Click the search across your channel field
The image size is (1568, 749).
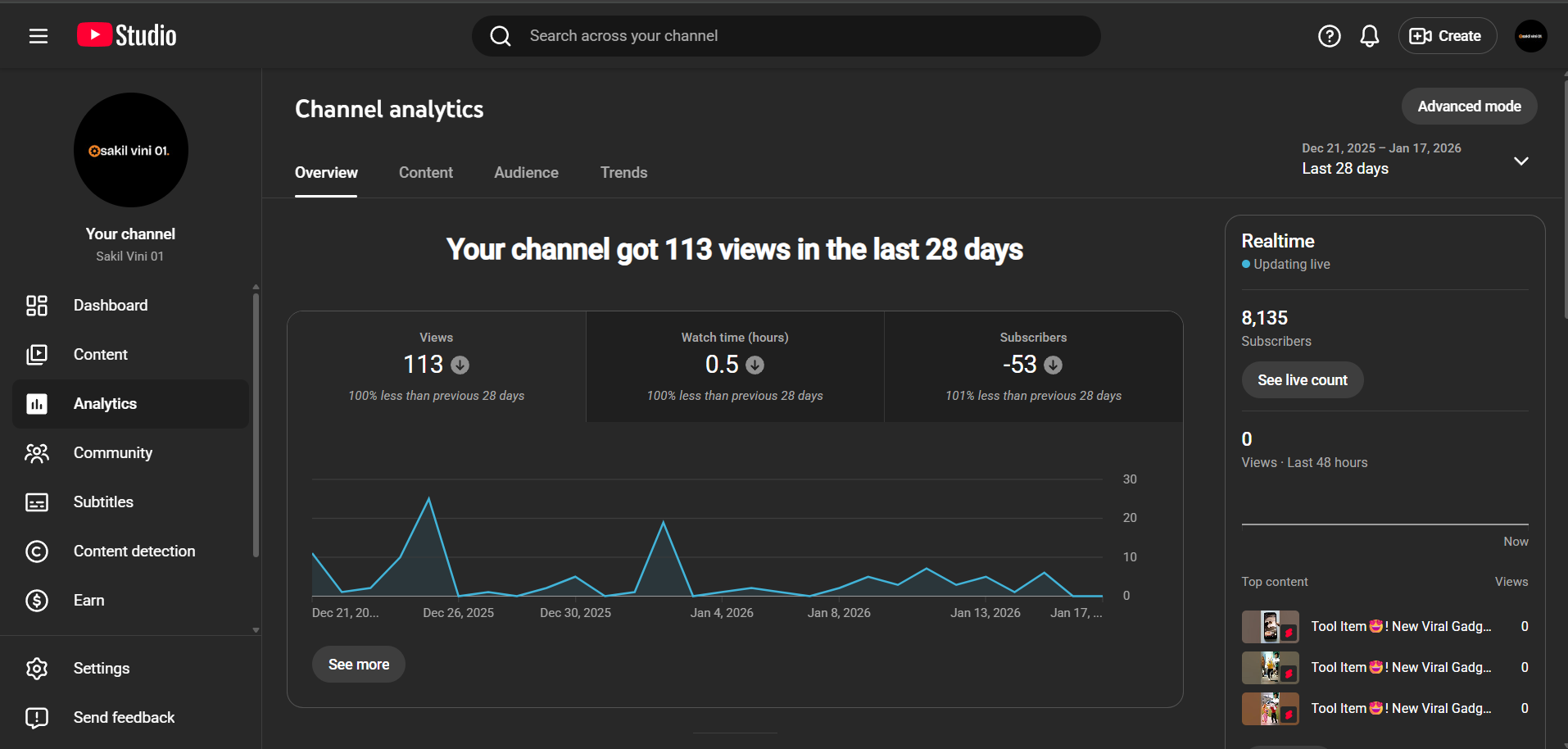(x=786, y=36)
